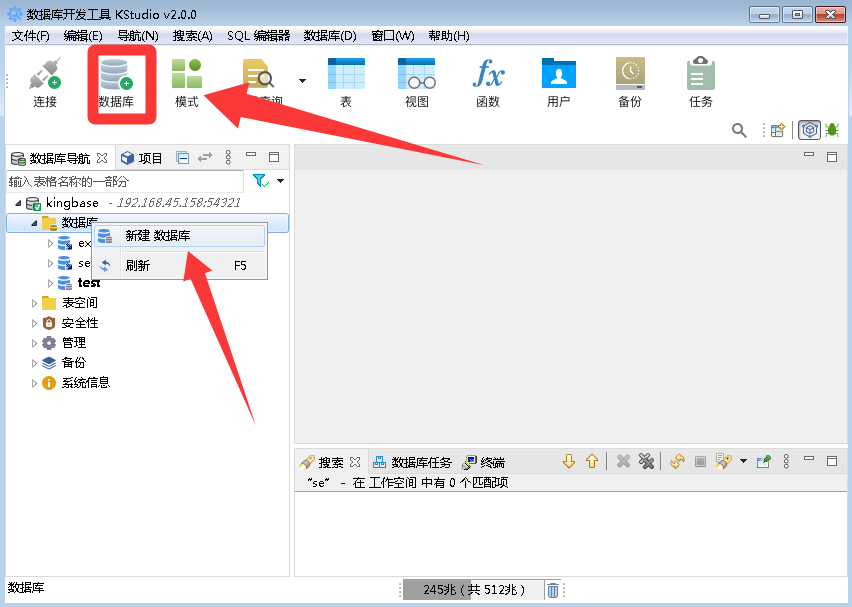The height and width of the screenshot is (607, 852).
Task: Close the 数据库导航 tab X
Action: 102,158
